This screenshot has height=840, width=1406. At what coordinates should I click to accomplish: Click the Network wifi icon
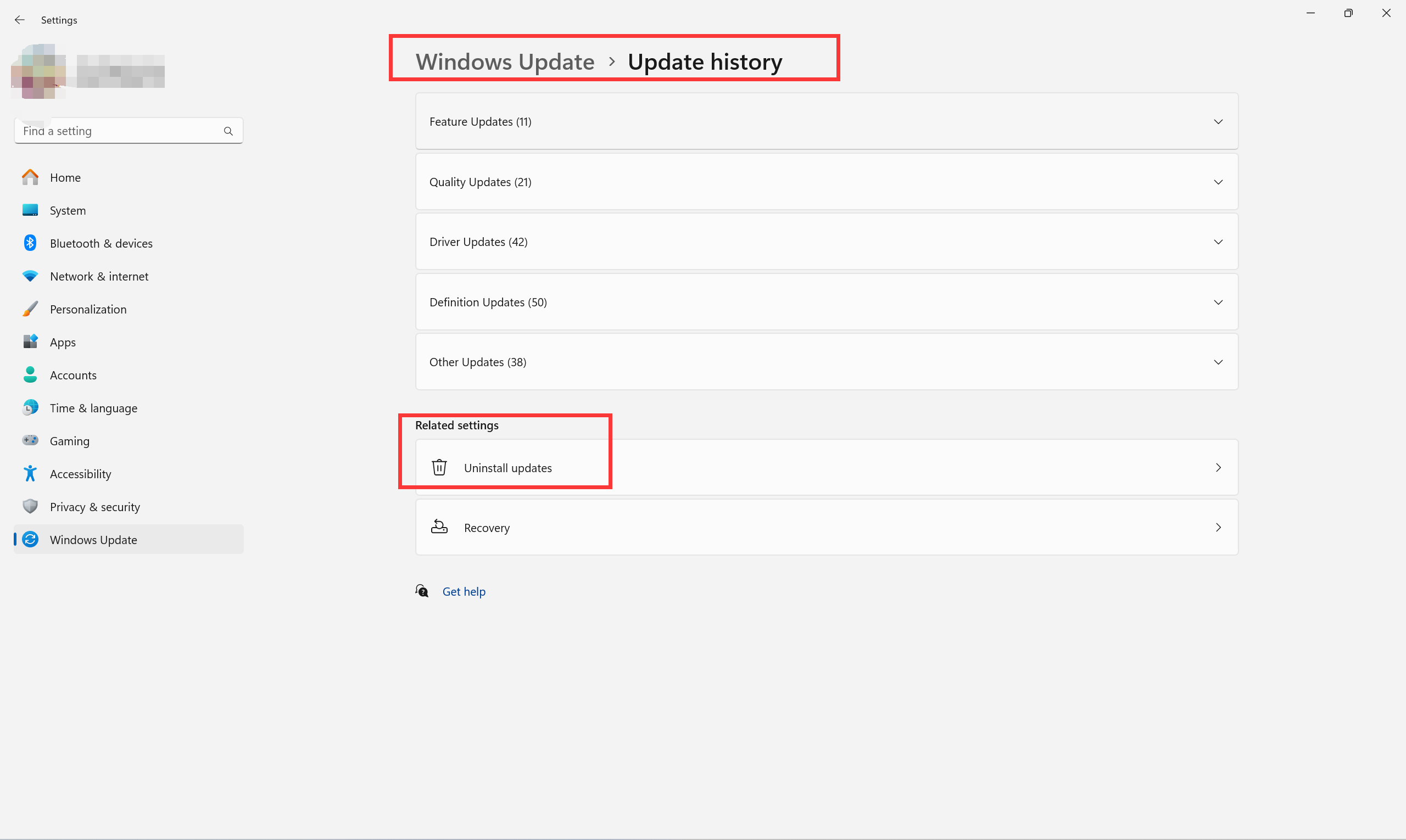click(x=30, y=276)
